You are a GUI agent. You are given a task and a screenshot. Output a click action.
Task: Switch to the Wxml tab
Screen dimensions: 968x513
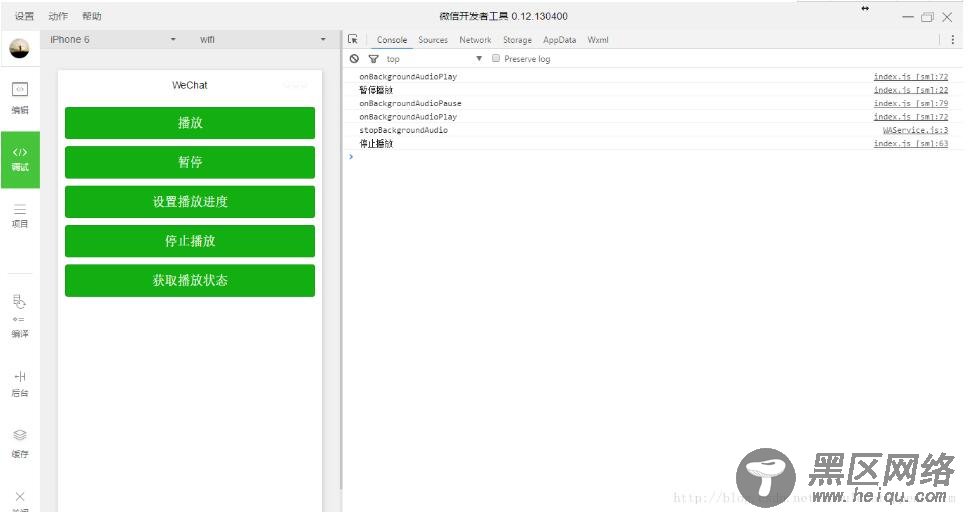598,40
